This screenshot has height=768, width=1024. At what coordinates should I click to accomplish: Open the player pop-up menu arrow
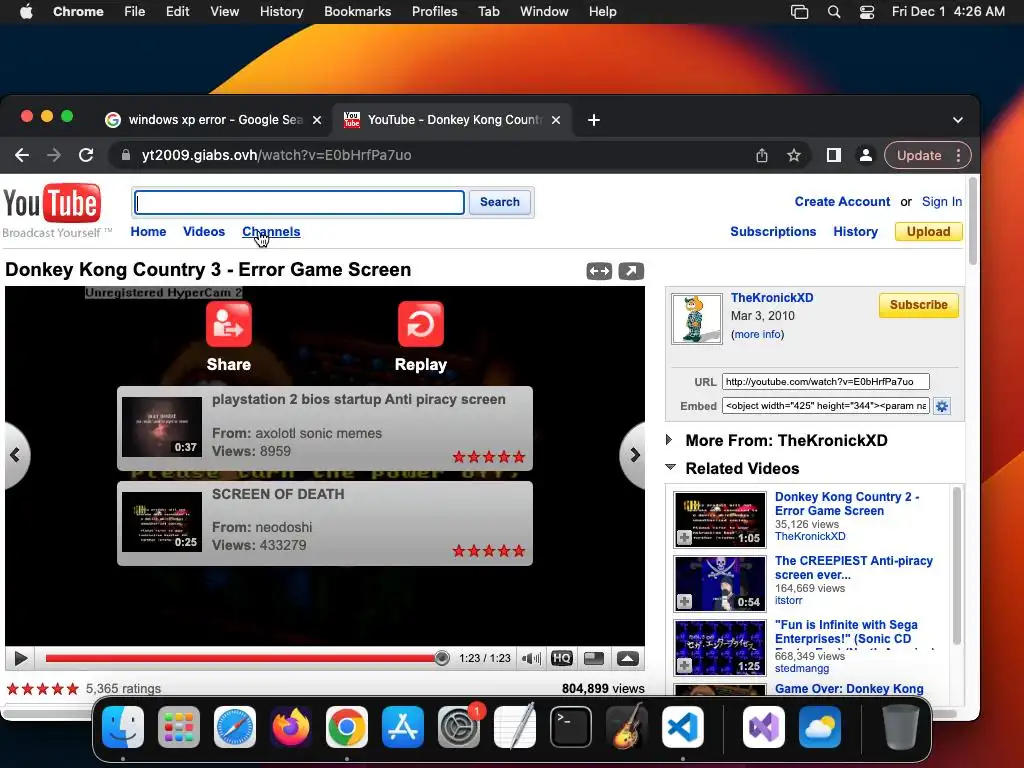click(628, 658)
